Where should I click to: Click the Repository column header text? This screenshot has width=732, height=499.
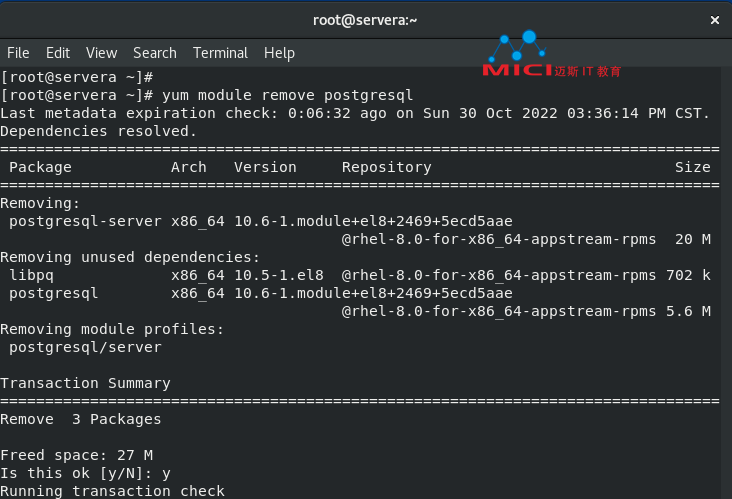(387, 167)
